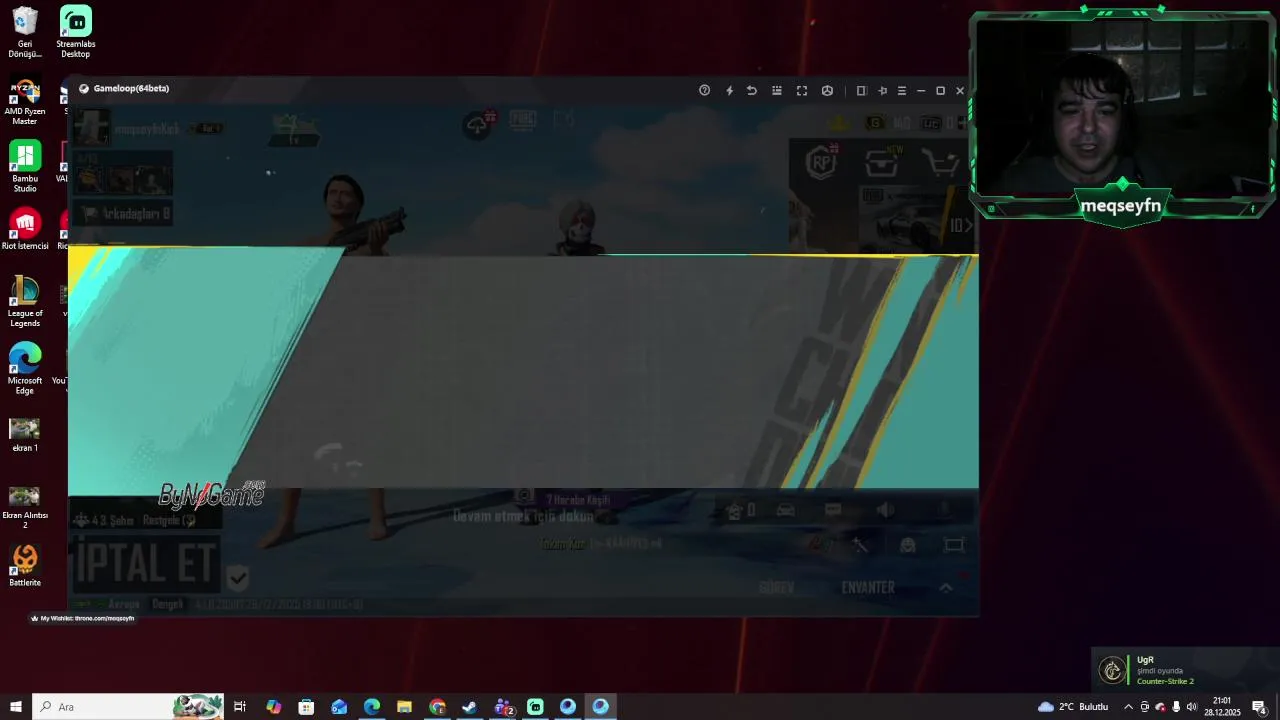The width and height of the screenshot is (1280, 720).
Task: Show hidden system tray icons
Action: [x=1129, y=707]
